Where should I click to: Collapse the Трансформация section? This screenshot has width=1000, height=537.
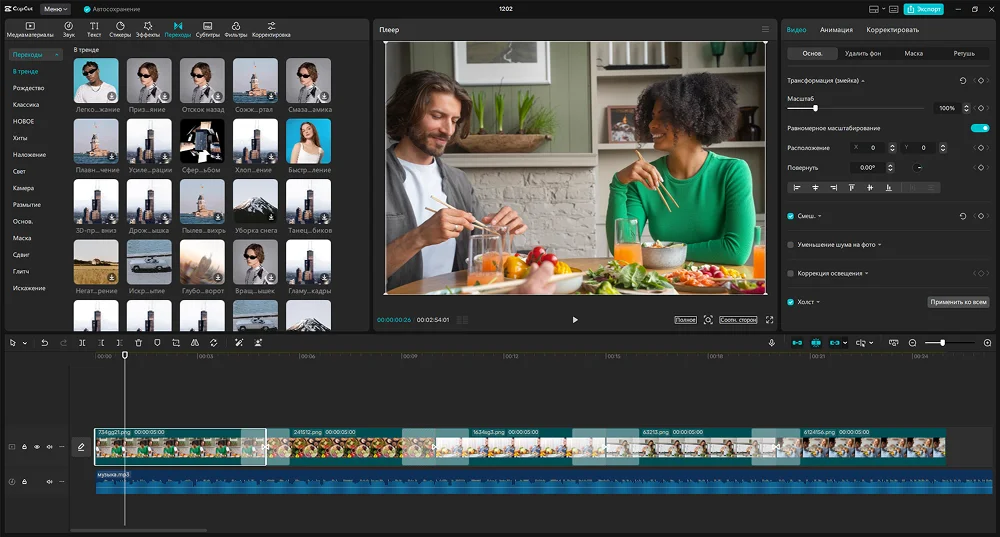click(863, 80)
